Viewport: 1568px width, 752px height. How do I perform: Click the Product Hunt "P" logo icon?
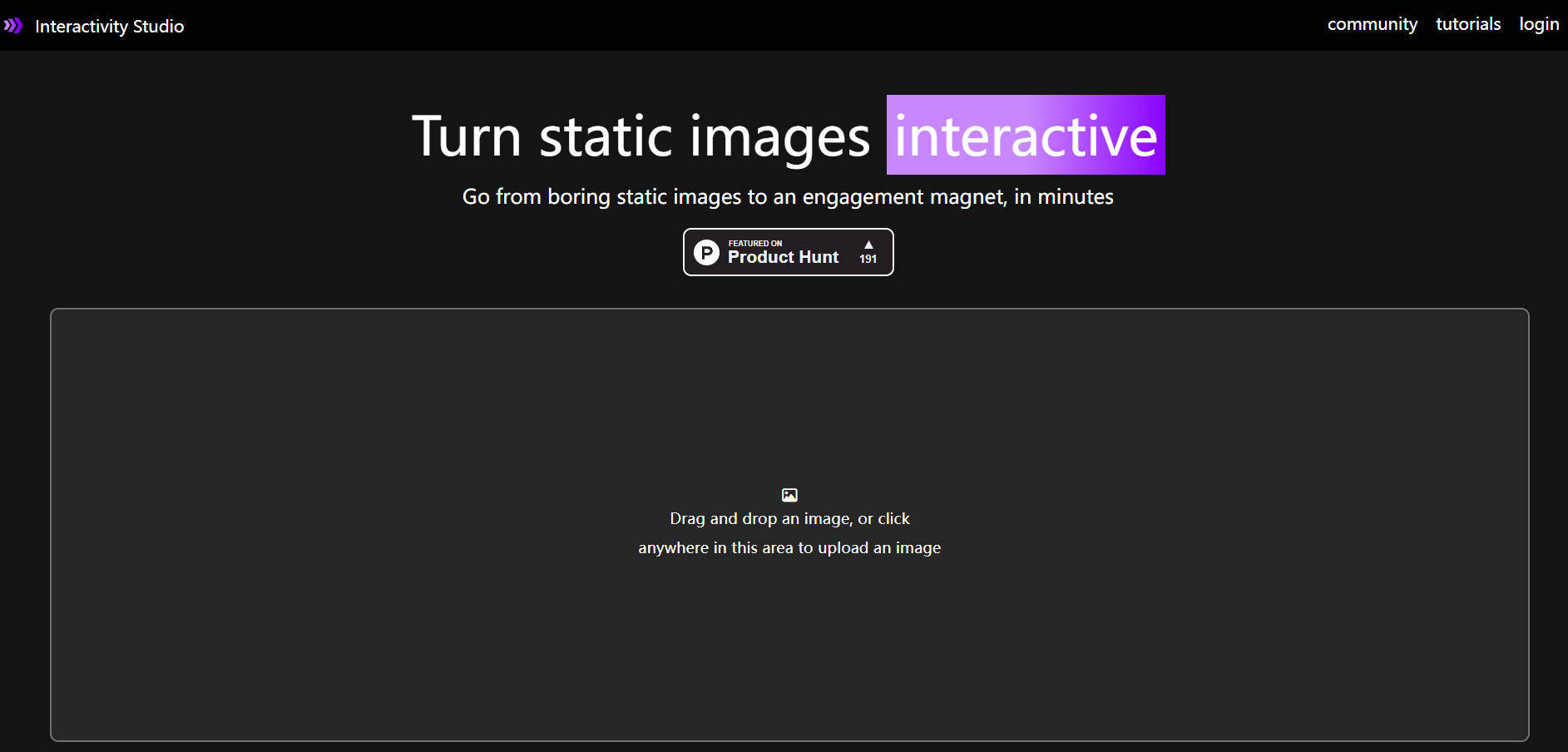pyautogui.click(x=706, y=252)
